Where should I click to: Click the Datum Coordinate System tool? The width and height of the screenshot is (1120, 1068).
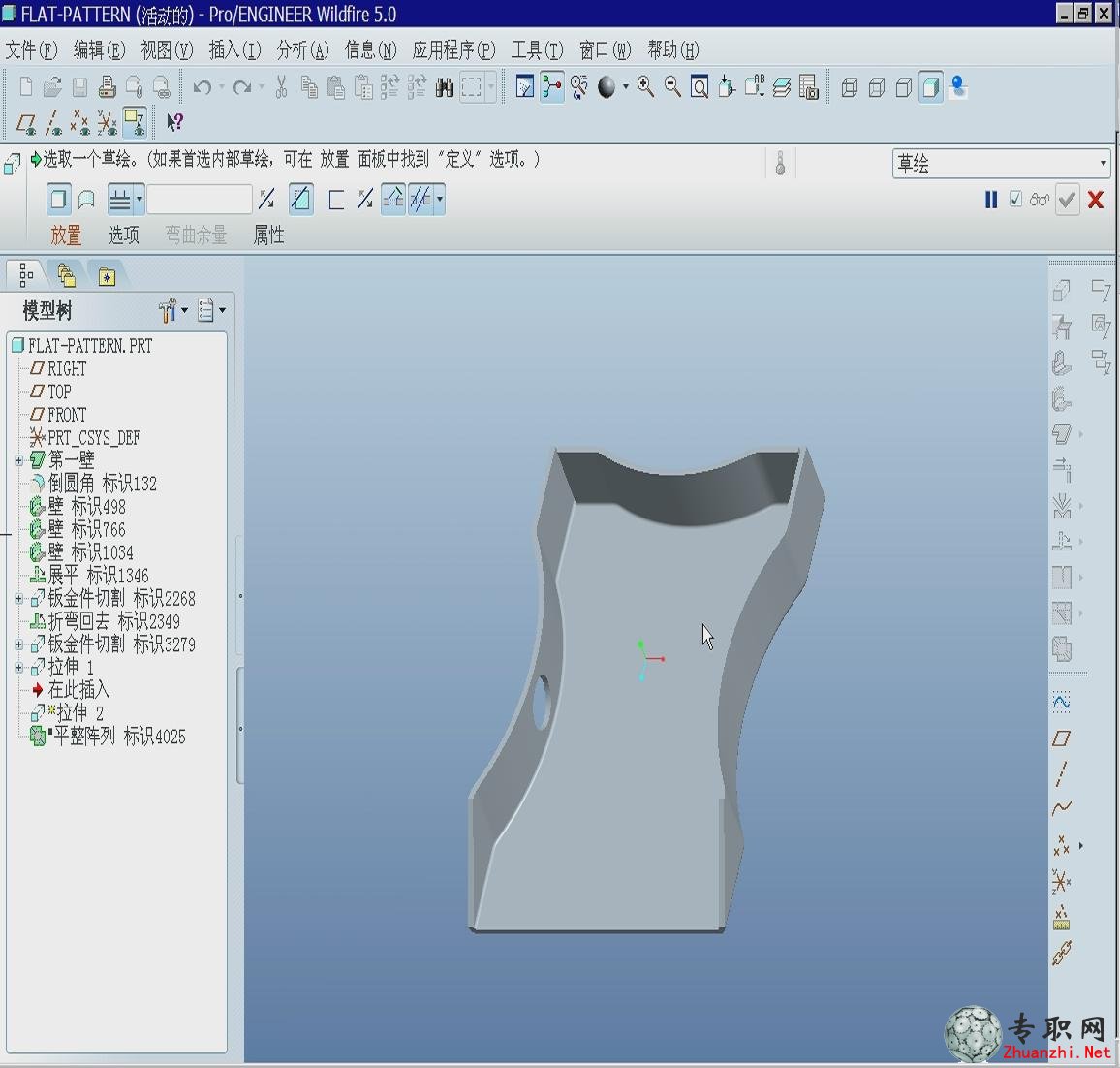pyautogui.click(x=1062, y=882)
